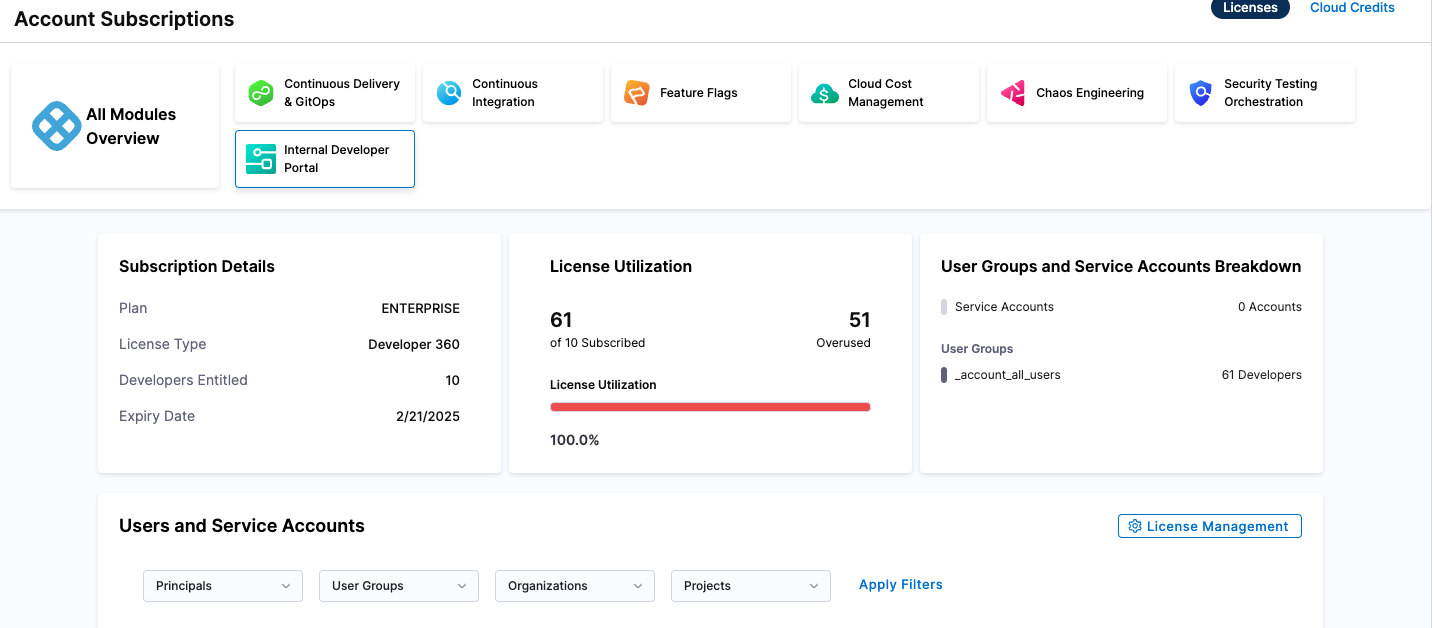
Task: Select the Feature Flags module icon
Action: [637, 93]
